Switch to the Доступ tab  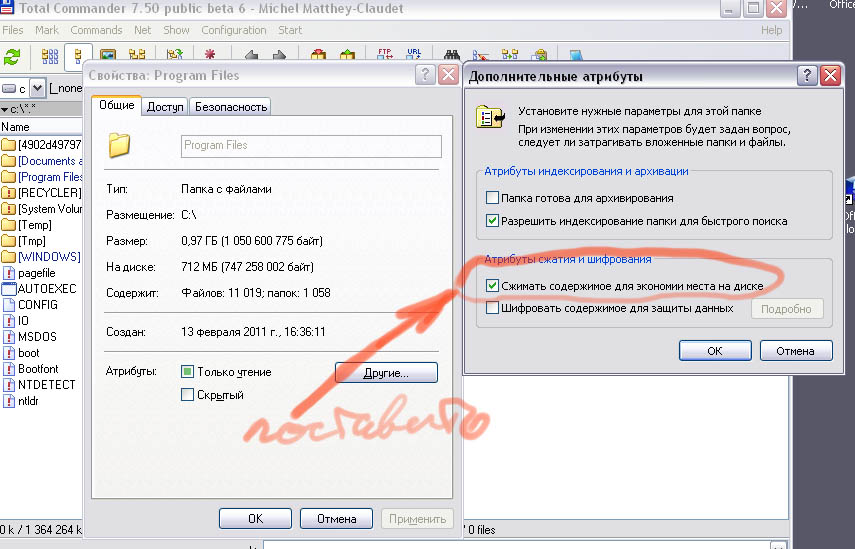pos(165,107)
